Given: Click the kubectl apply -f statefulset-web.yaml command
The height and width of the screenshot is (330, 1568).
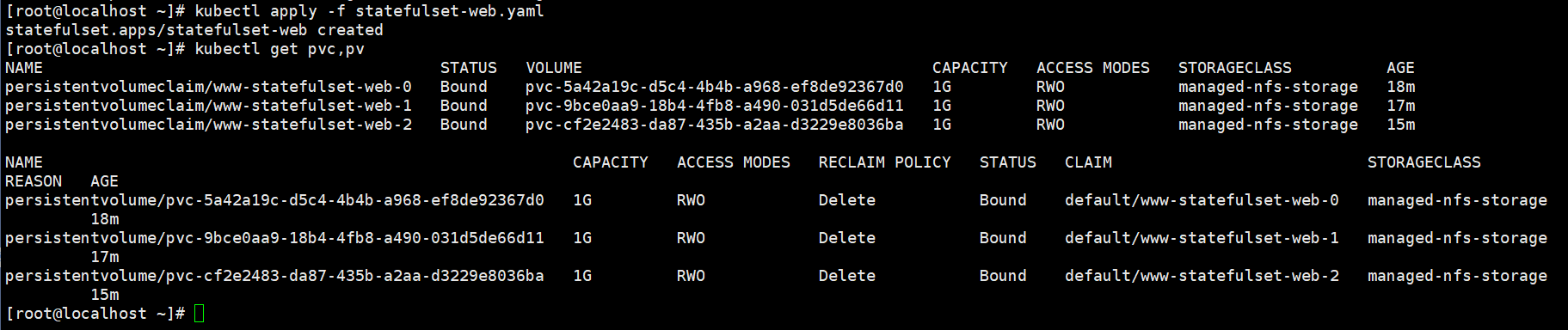Looking at the screenshot, I should [369, 11].
